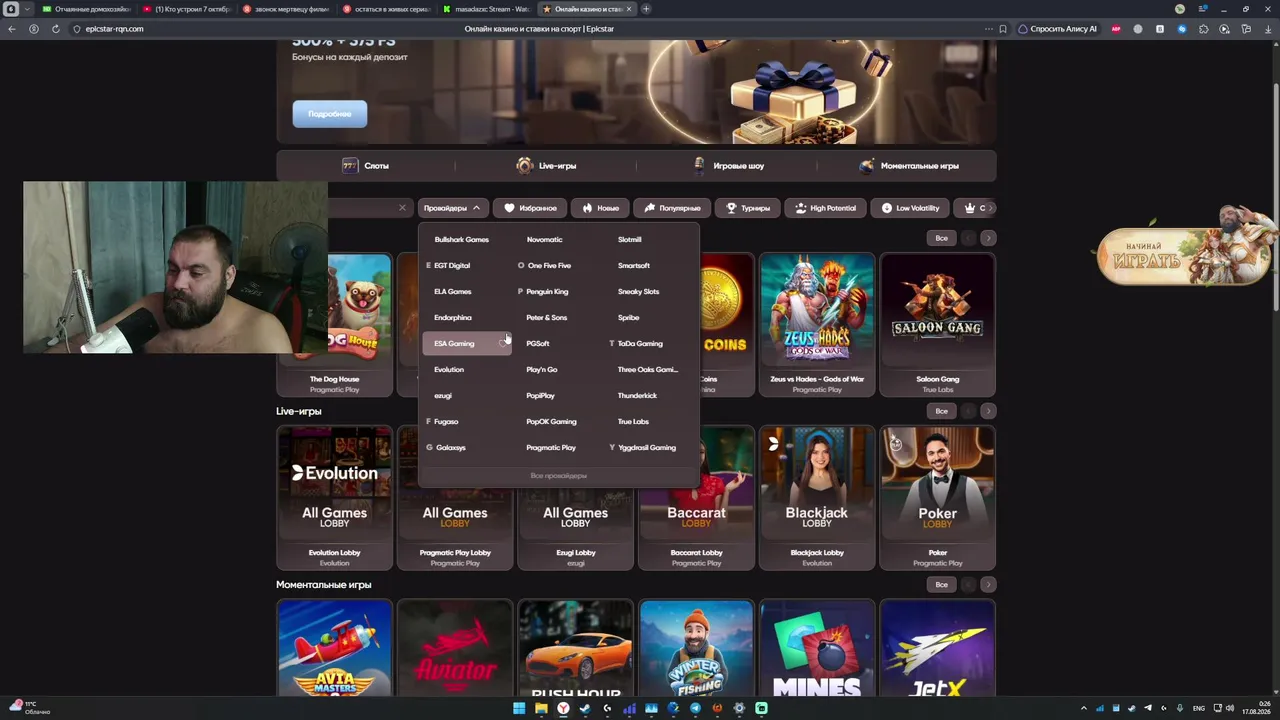Choose Slotmill provider
The height and width of the screenshot is (720, 1280).
pos(630,240)
